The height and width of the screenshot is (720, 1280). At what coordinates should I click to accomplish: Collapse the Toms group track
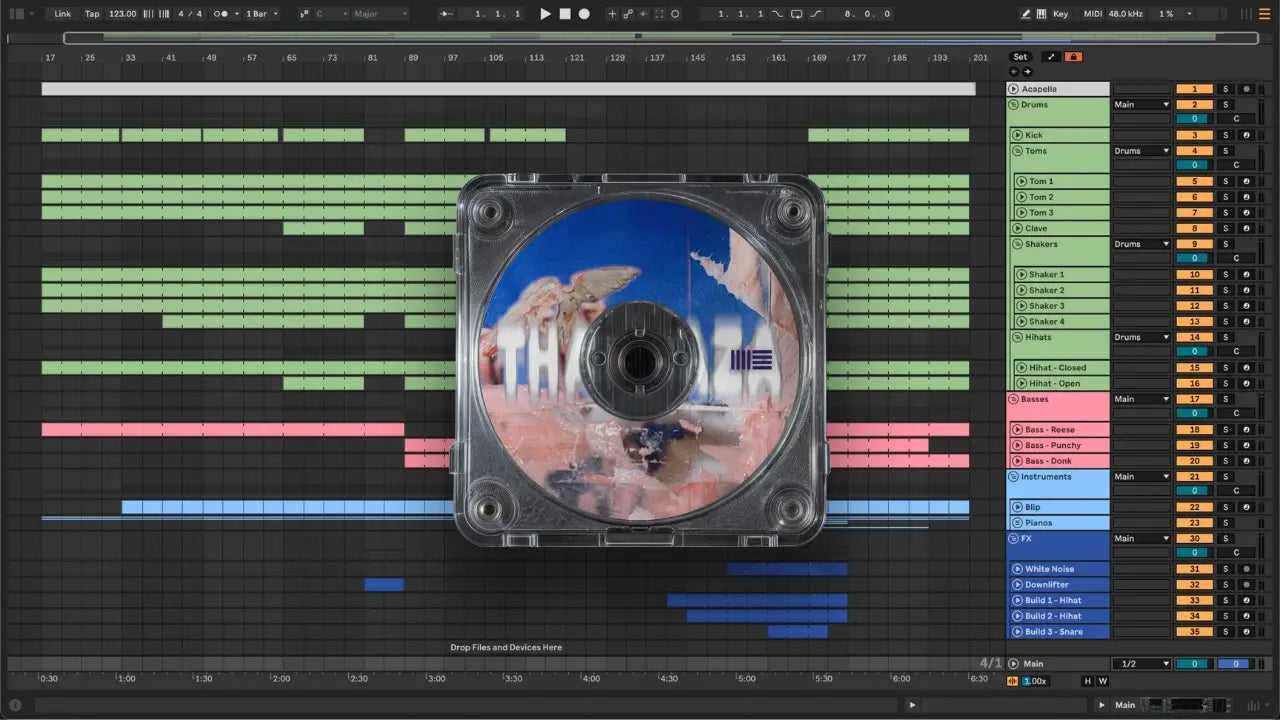1017,151
